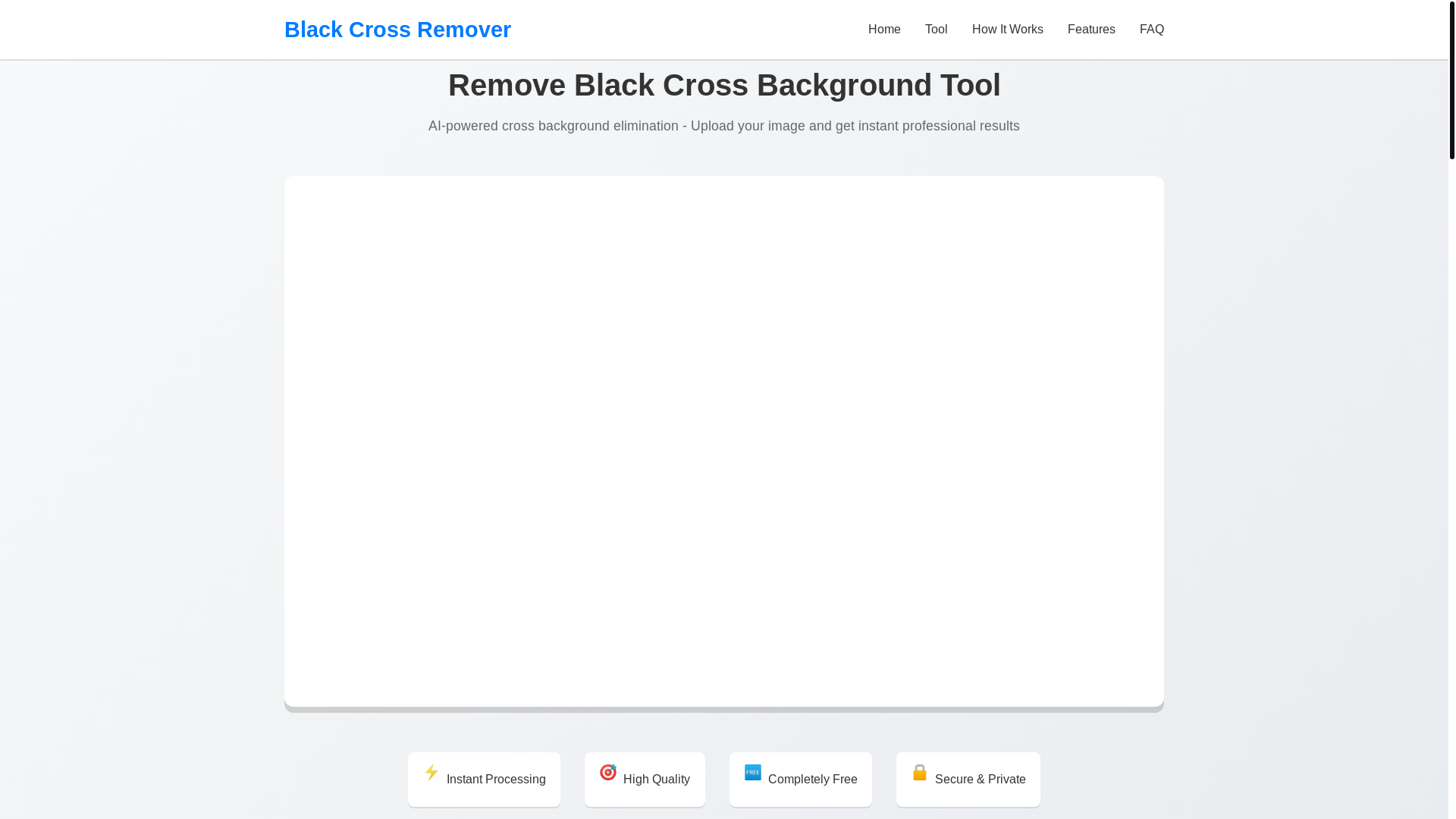Click the Black Cross Remover logo
Image resolution: width=1456 pixels, height=819 pixels.
(x=397, y=30)
